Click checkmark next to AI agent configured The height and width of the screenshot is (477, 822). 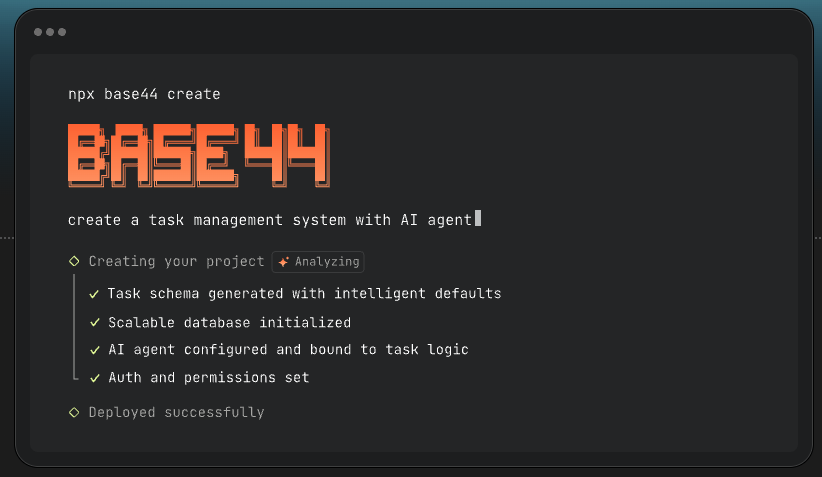(94, 350)
